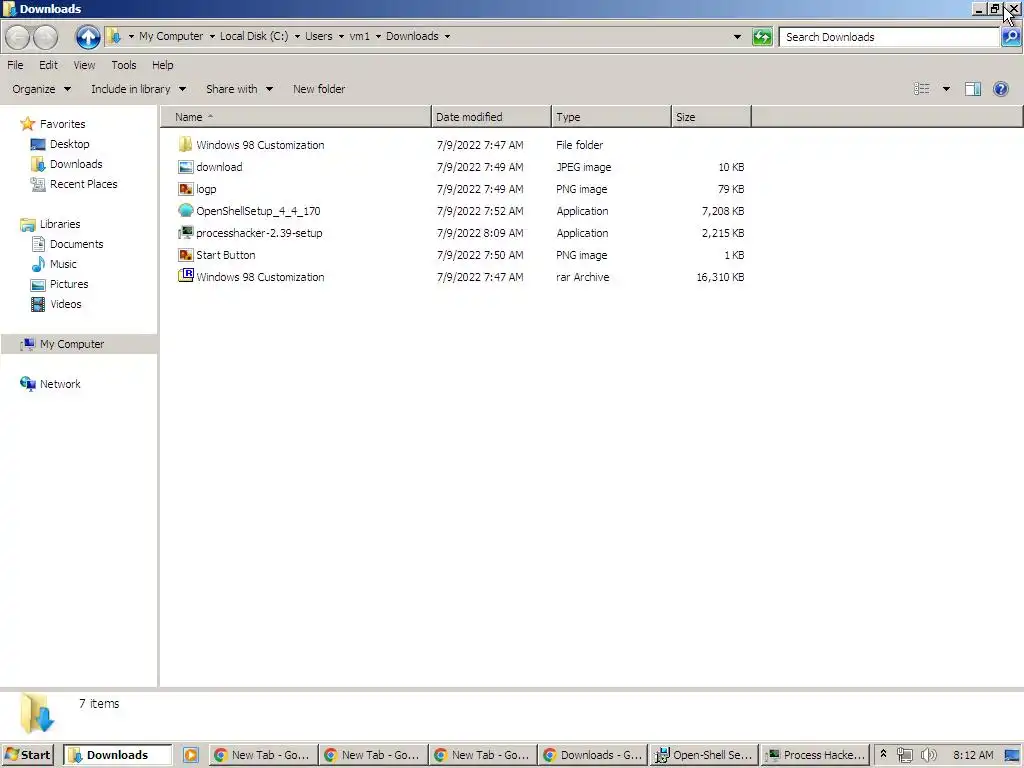Expand the Local Disk (C:) breadcrumb arrow
The width and height of the screenshot is (1024, 768).
coord(297,37)
